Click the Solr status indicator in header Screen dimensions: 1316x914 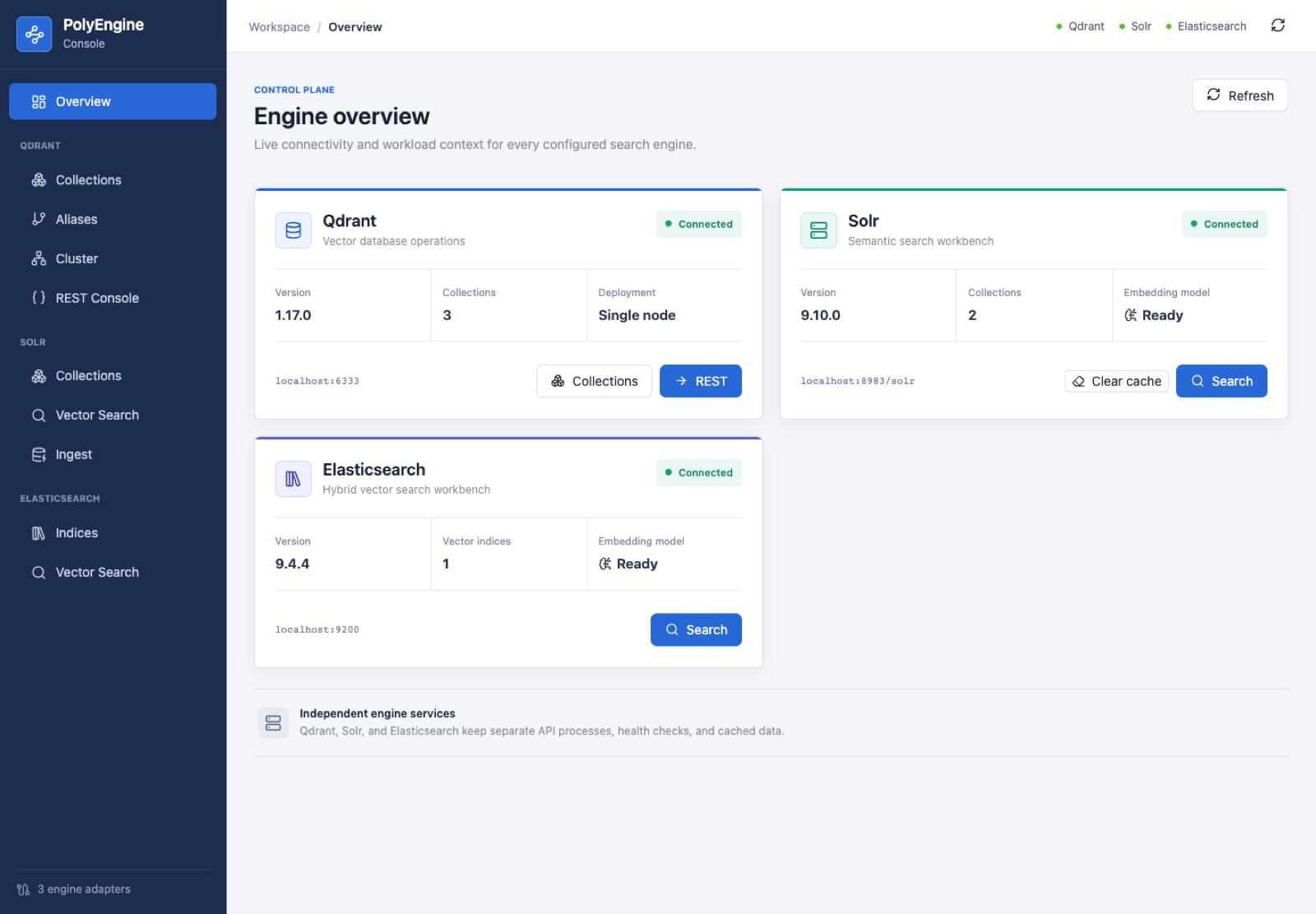tap(1135, 26)
